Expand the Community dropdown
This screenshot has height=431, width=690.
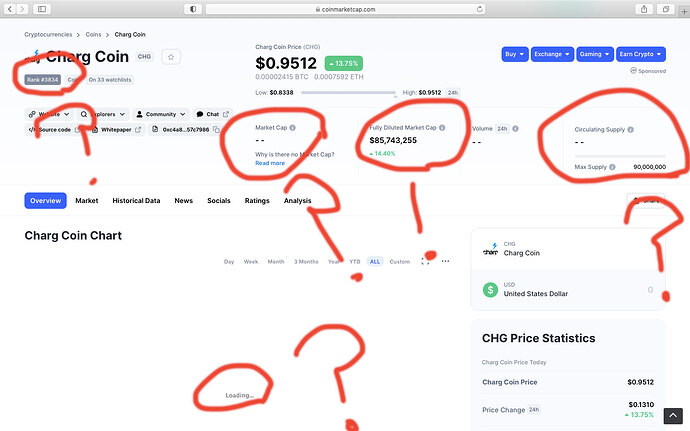[x=161, y=114]
